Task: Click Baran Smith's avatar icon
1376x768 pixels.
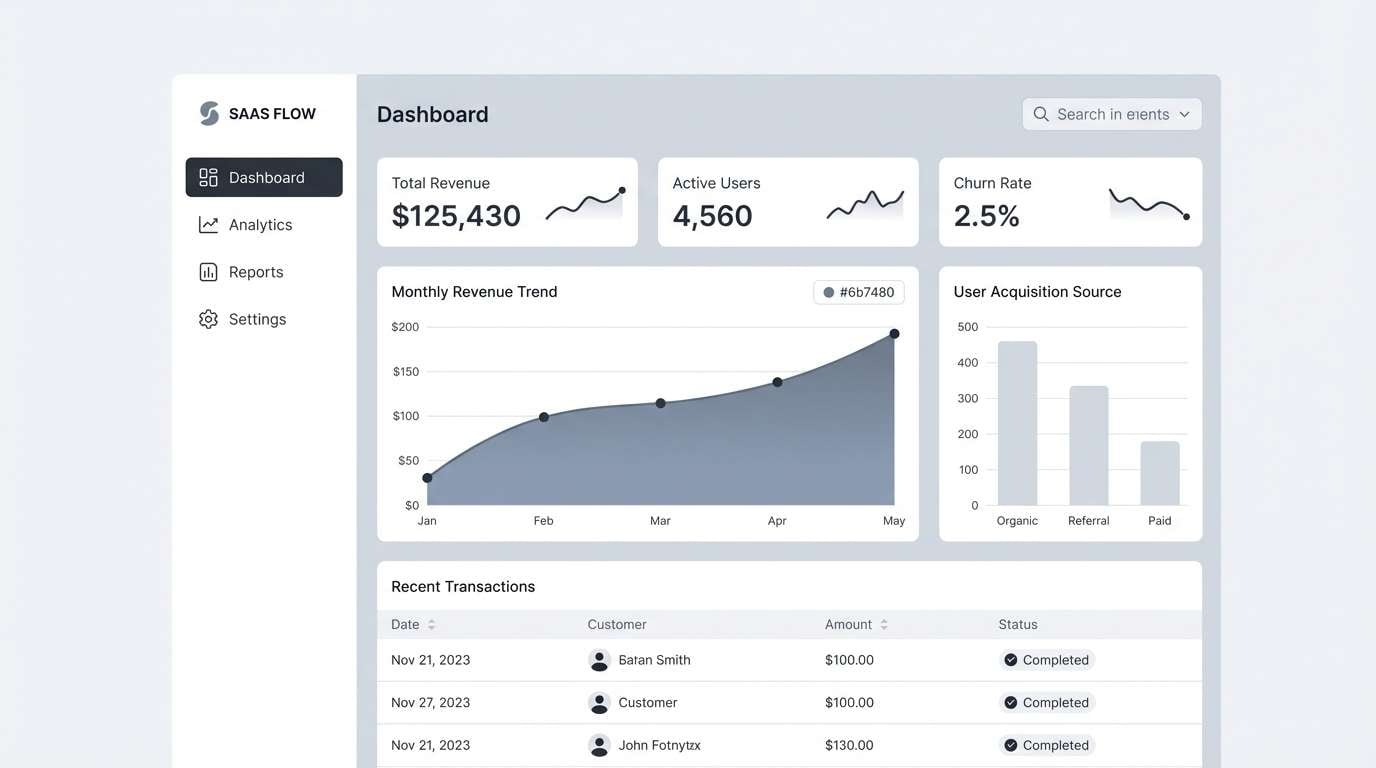Action: [x=599, y=660]
